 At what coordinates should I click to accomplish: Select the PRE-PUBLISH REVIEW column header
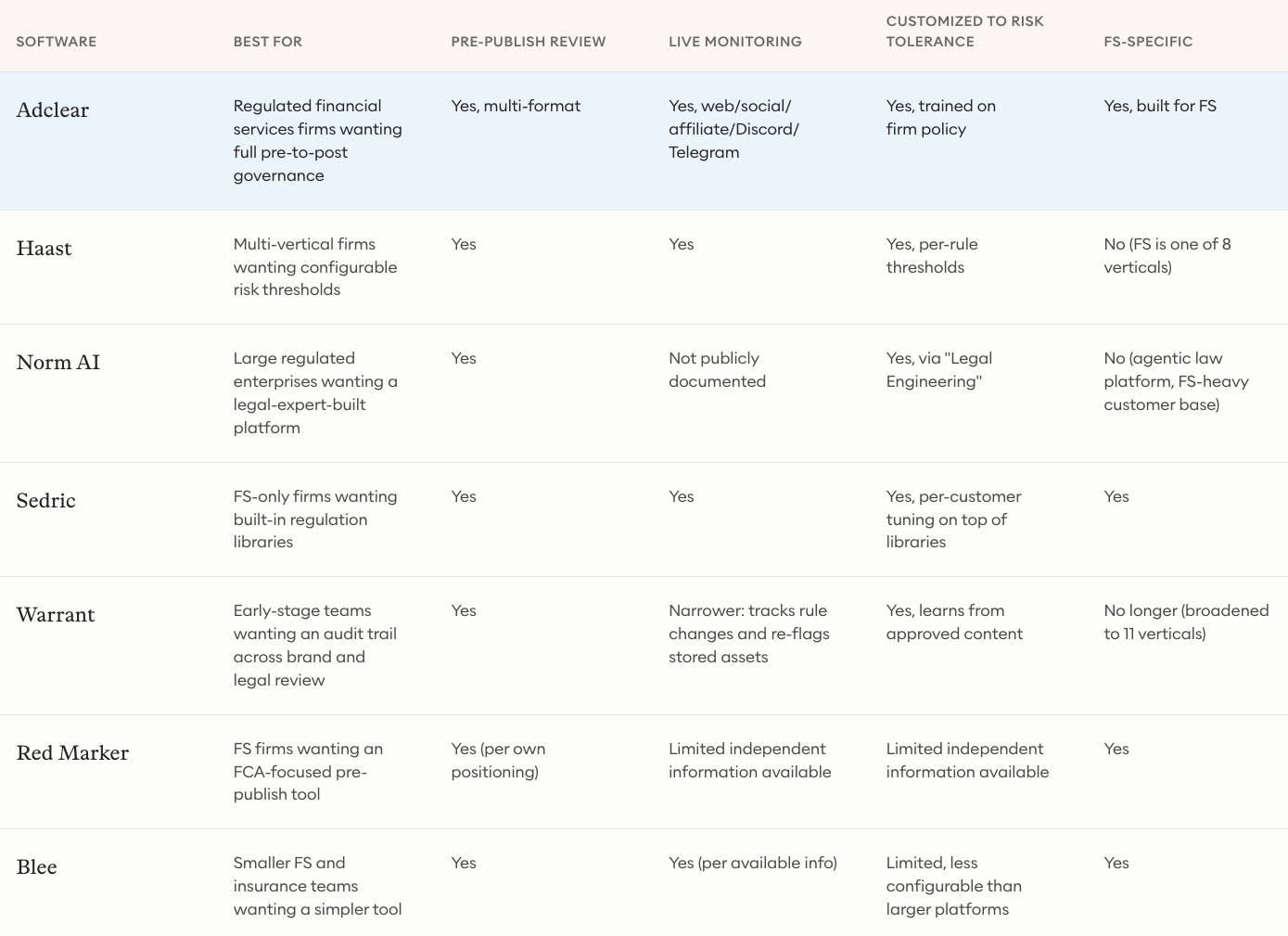point(529,42)
